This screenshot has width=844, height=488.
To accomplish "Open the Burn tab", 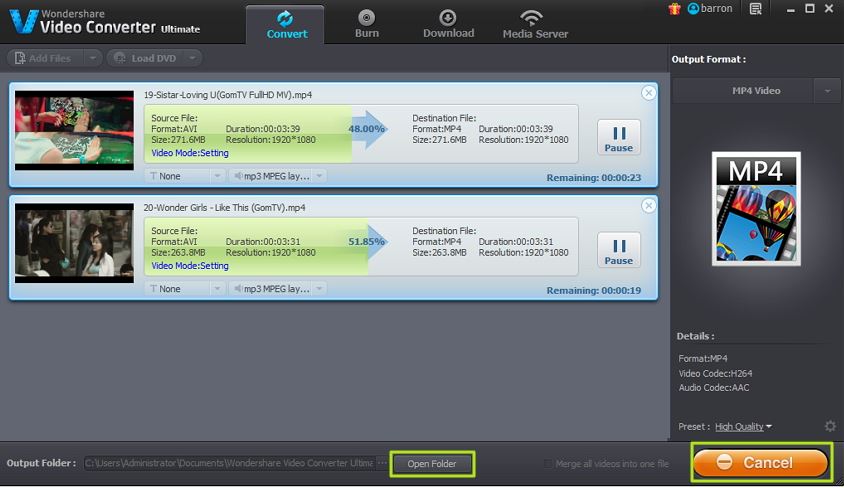I will [367, 25].
